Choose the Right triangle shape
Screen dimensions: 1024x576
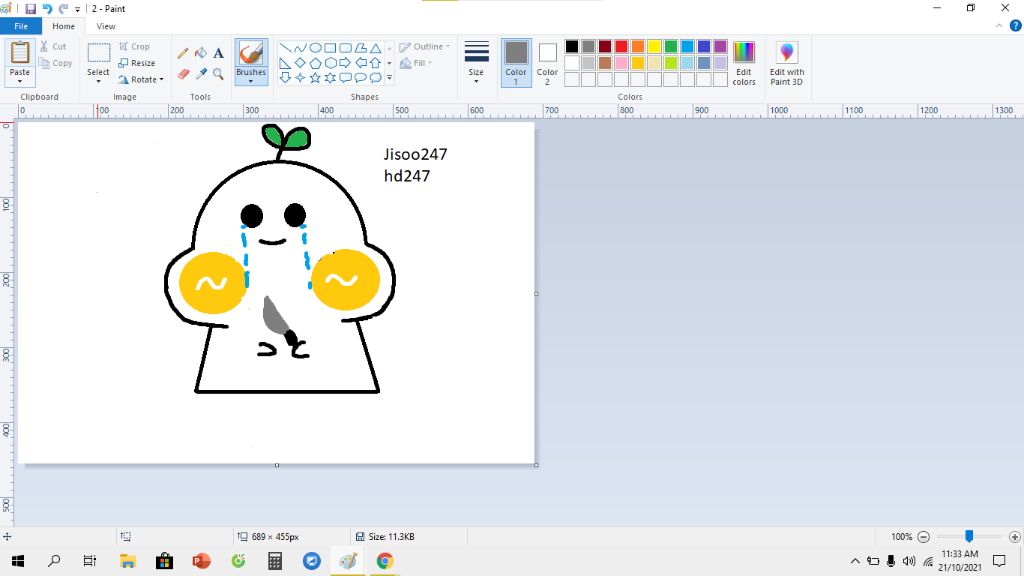tap(285, 63)
